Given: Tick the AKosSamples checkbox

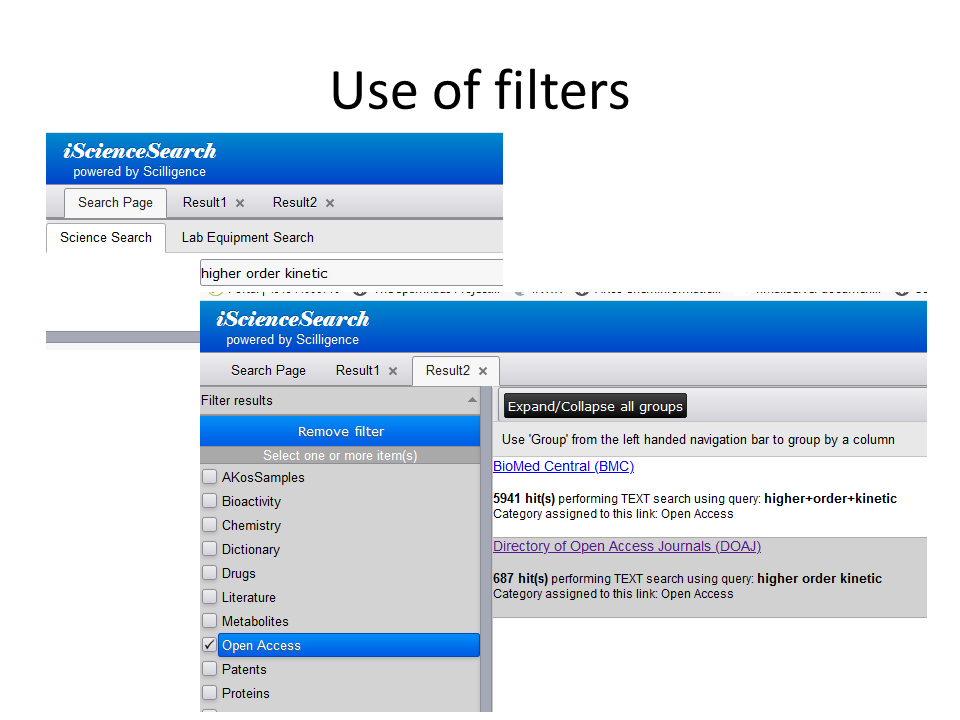Looking at the screenshot, I should pyautogui.click(x=209, y=477).
